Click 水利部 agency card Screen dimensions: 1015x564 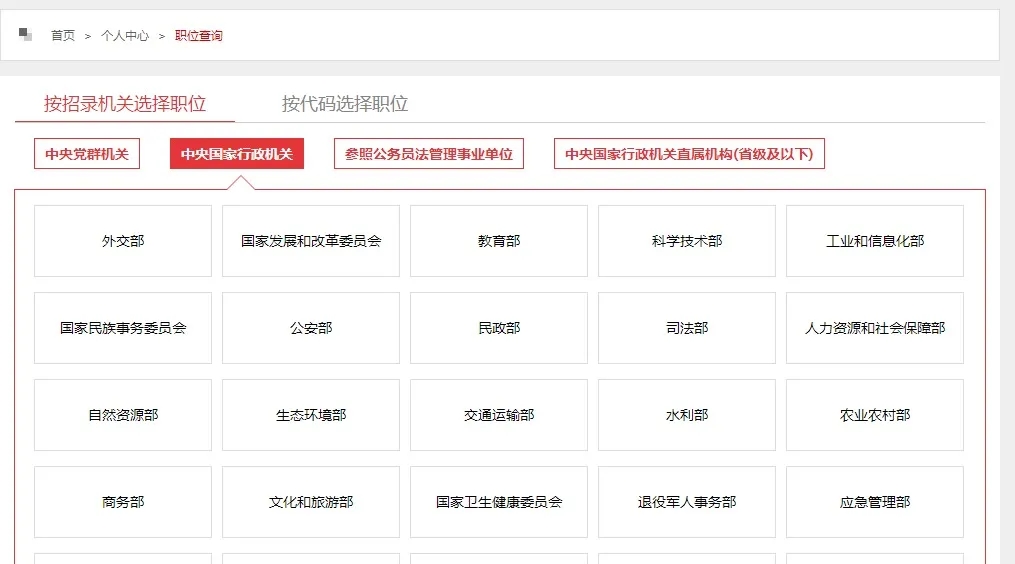687,415
